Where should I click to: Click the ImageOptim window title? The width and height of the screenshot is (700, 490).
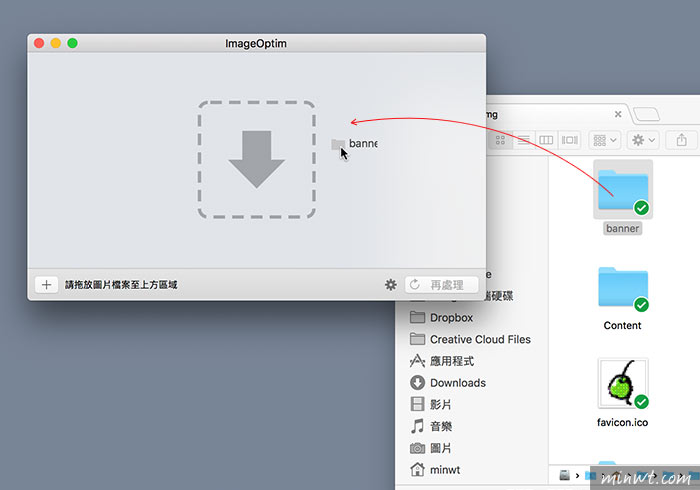click(x=256, y=43)
